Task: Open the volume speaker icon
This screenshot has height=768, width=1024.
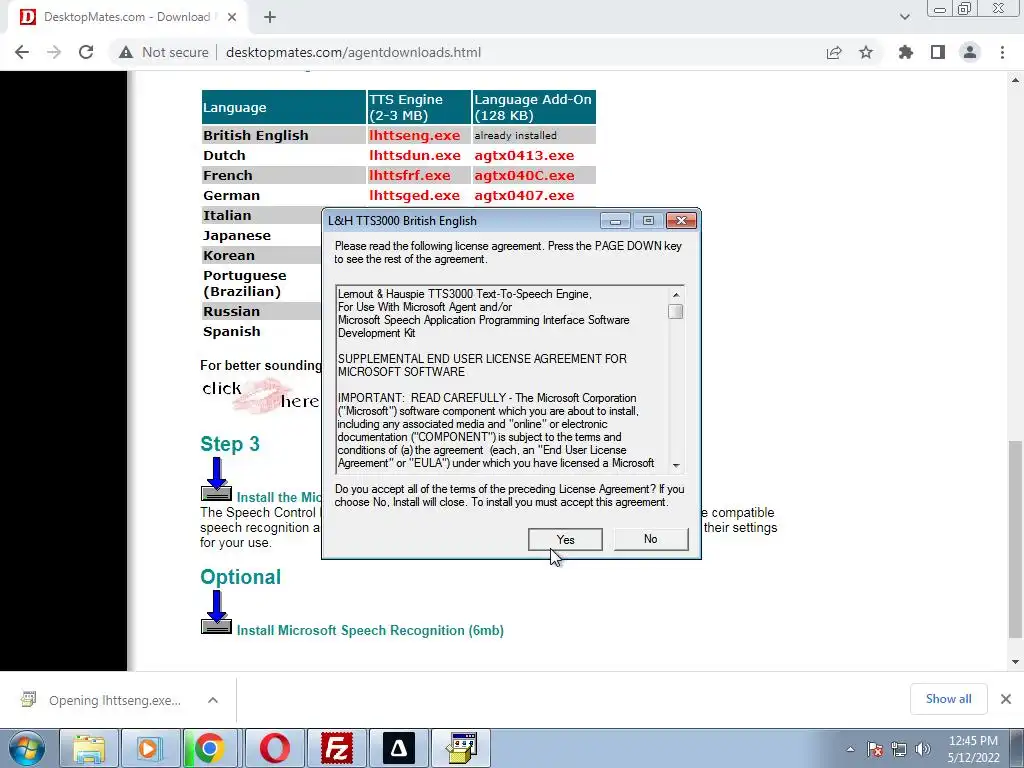Action: pyautogui.click(x=922, y=749)
